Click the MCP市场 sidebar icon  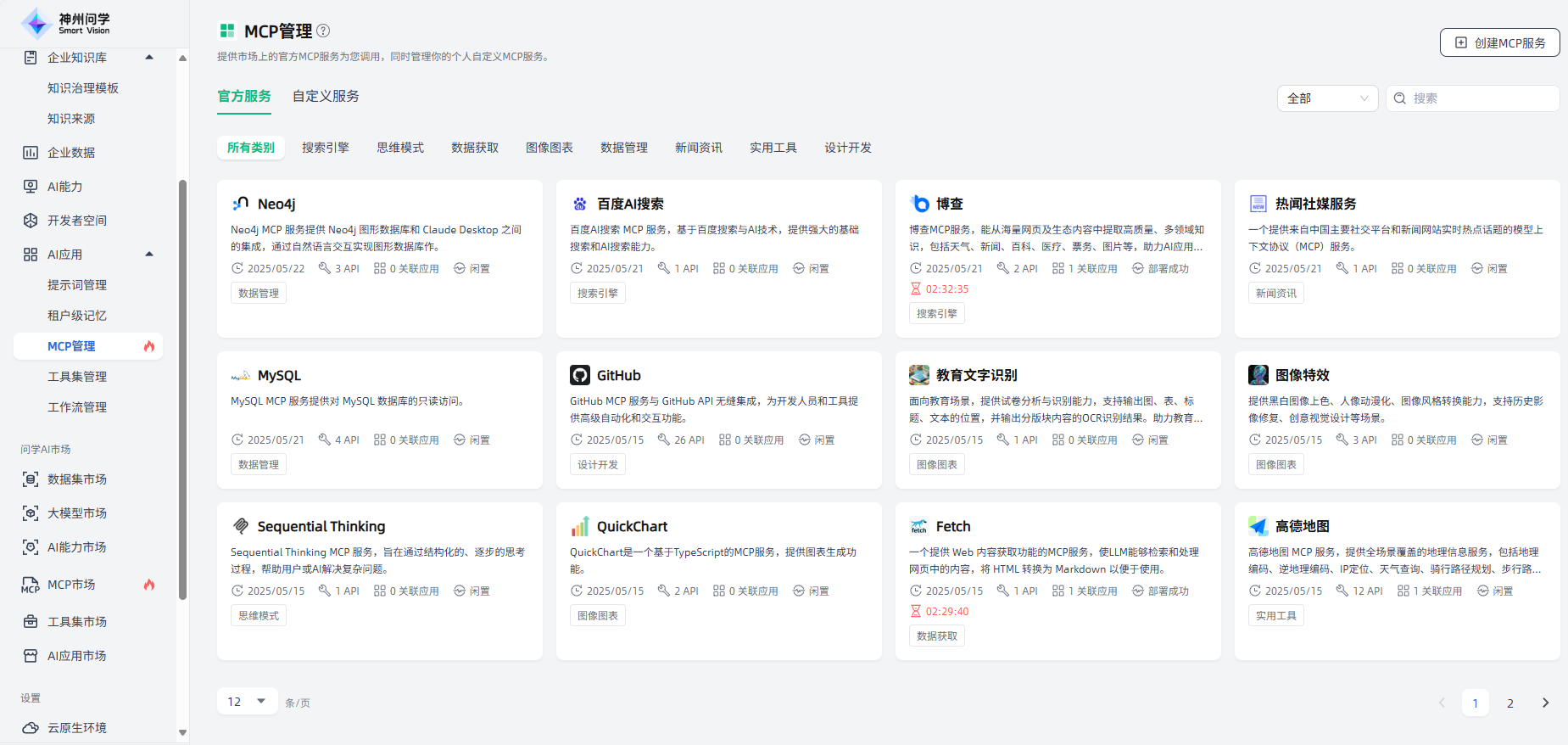coord(31,585)
